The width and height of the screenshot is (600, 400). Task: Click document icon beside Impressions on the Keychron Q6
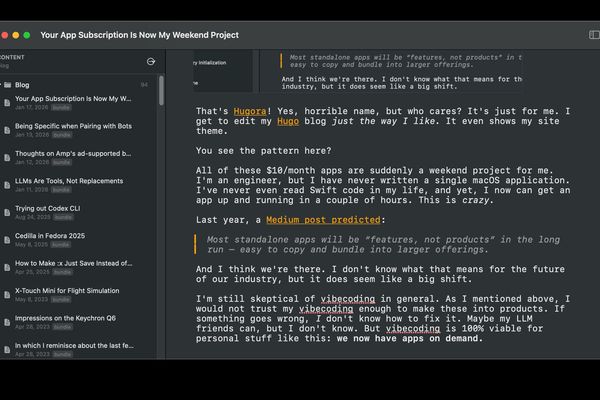[x=7, y=322]
